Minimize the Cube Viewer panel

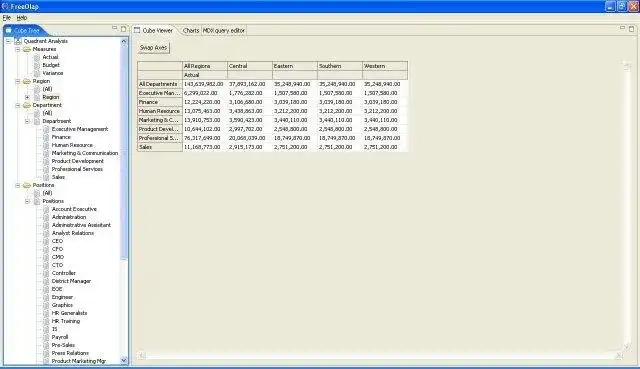tap(622, 28)
